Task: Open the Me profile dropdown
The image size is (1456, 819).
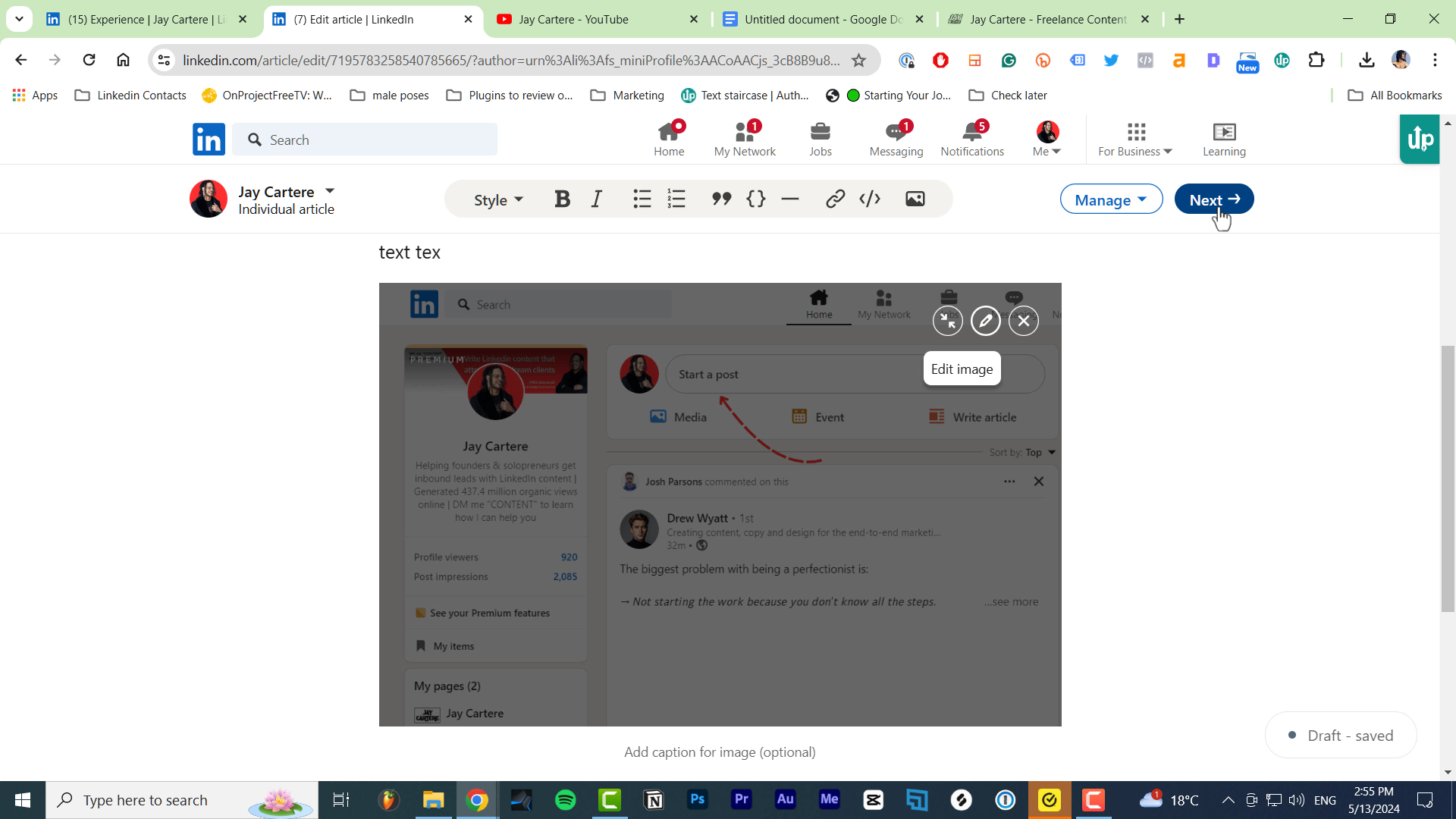Action: pos(1046,139)
